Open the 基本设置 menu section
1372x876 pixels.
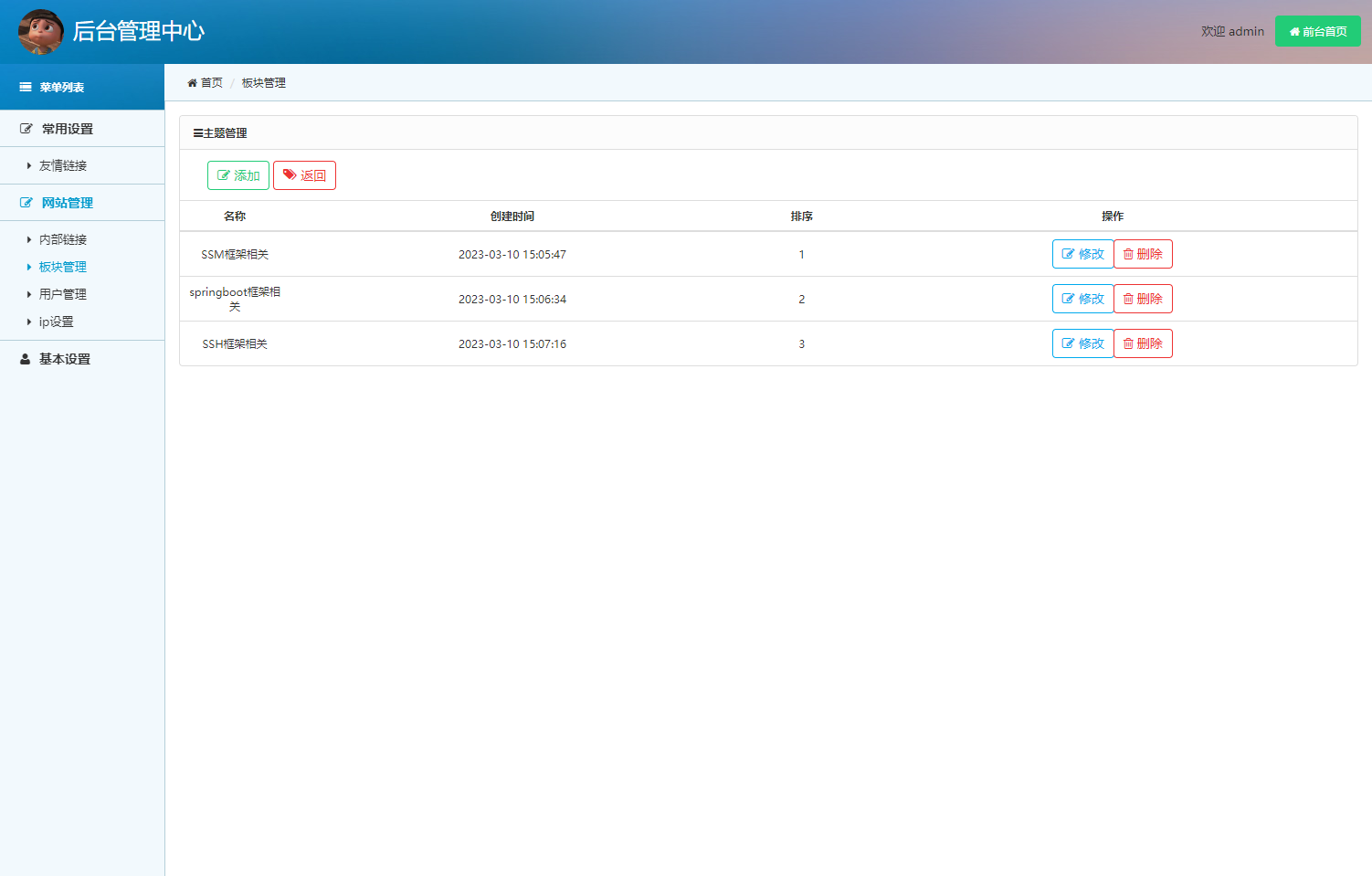(82, 359)
